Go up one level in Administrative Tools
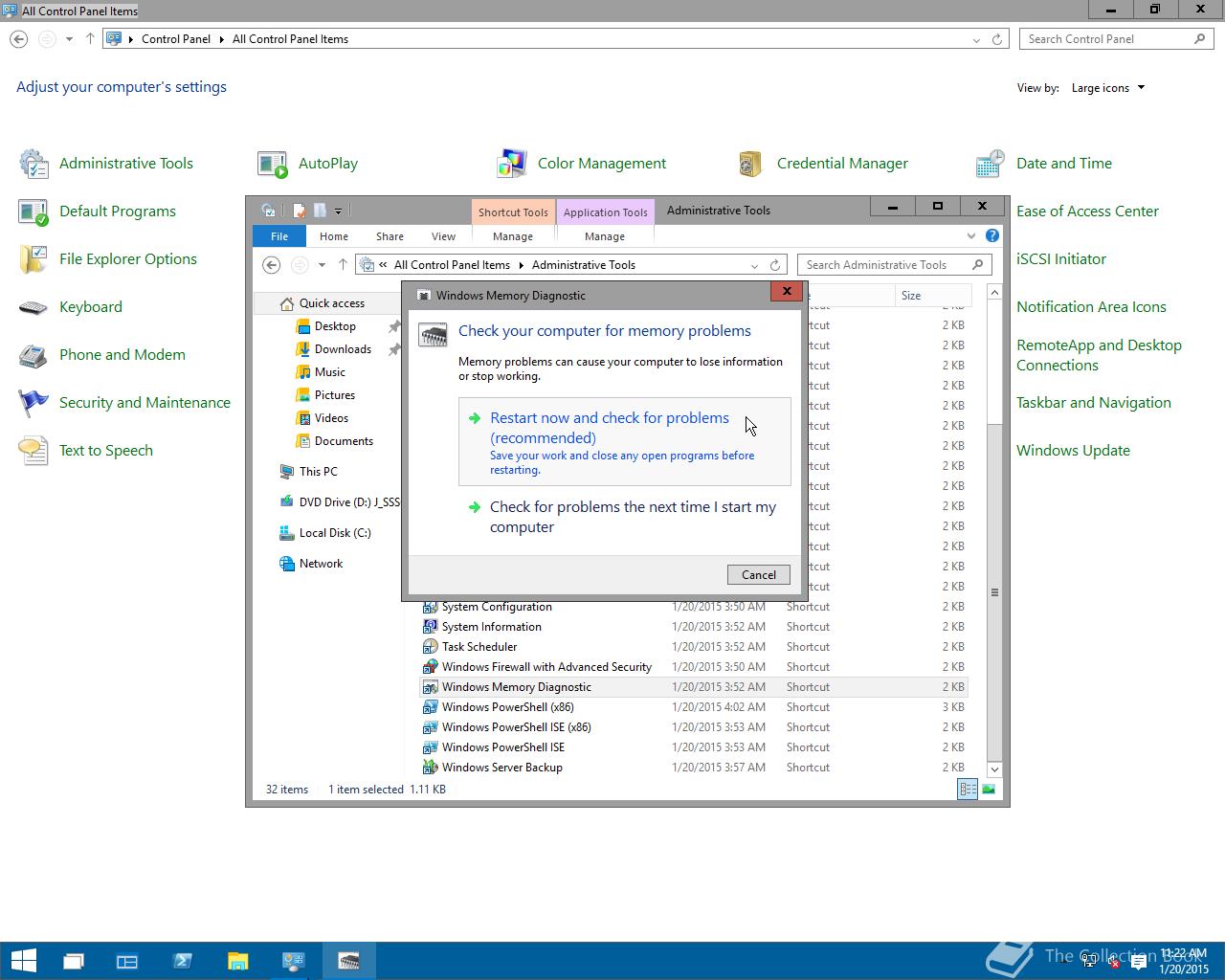 click(343, 265)
